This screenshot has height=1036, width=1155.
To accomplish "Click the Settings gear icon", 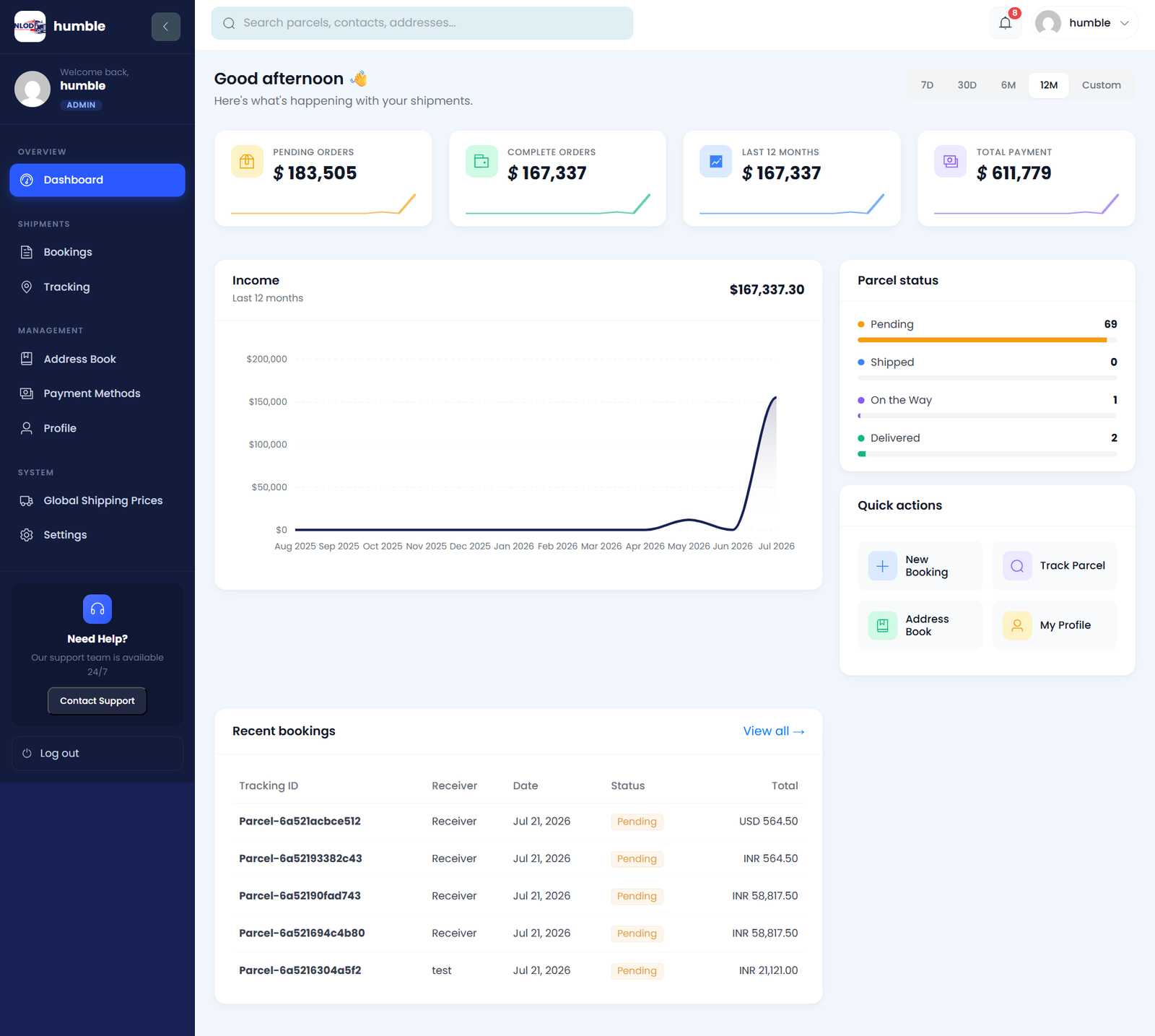I will (x=27, y=535).
